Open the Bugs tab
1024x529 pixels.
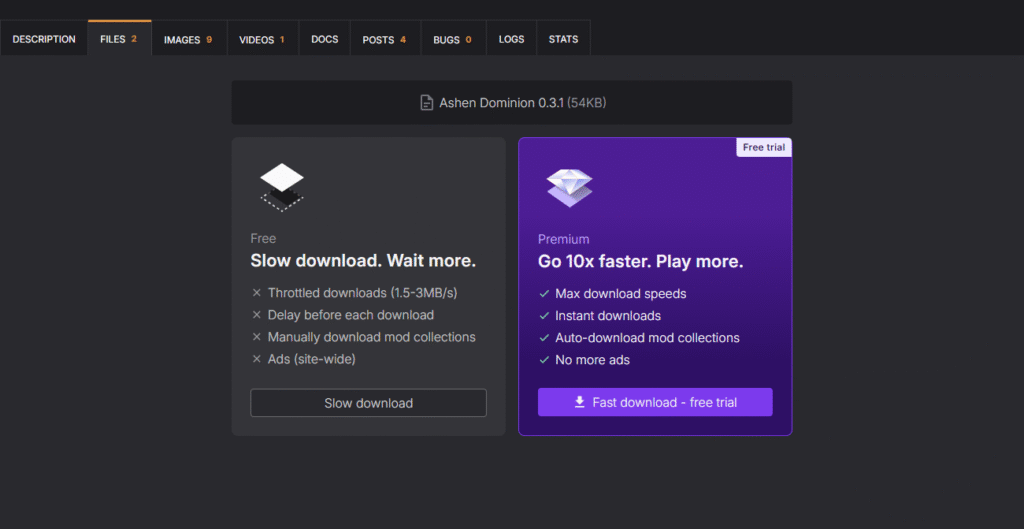452,40
